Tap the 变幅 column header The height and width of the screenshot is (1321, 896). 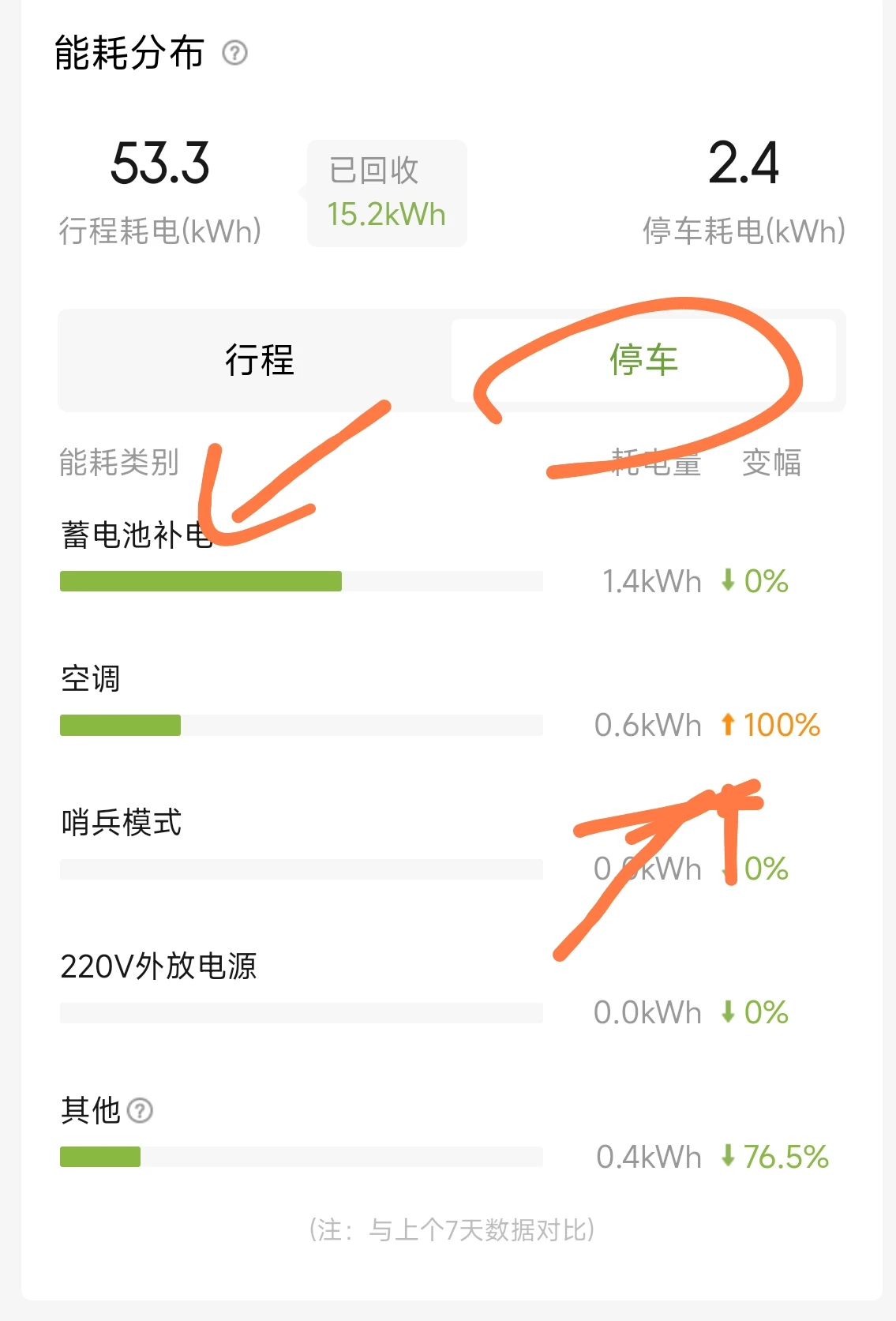coord(771,462)
